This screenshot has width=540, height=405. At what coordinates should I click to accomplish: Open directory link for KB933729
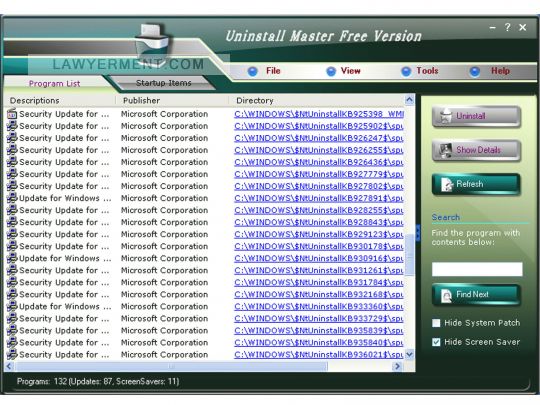[x=319, y=319]
